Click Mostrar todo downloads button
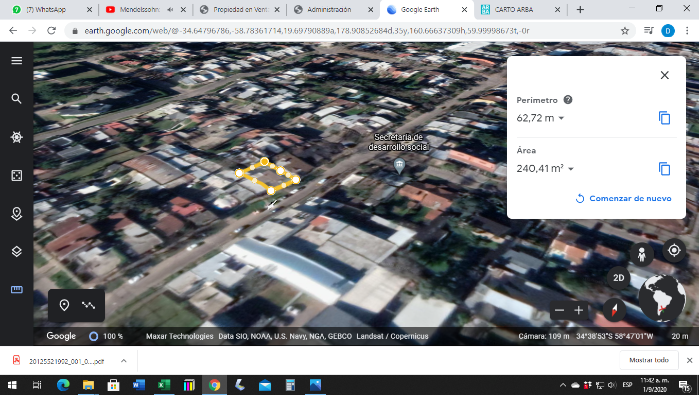Viewport: 699px width, 395px height. 649,360
